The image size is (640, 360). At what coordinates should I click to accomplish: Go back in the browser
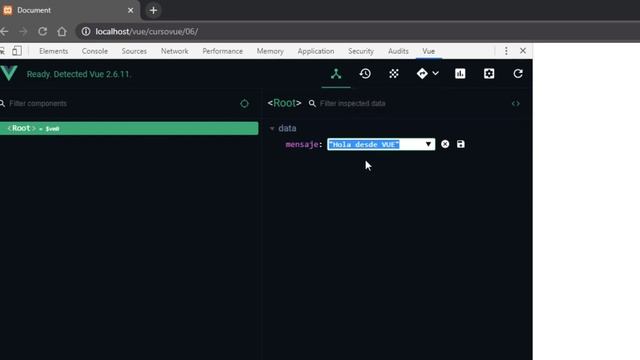click(4, 31)
